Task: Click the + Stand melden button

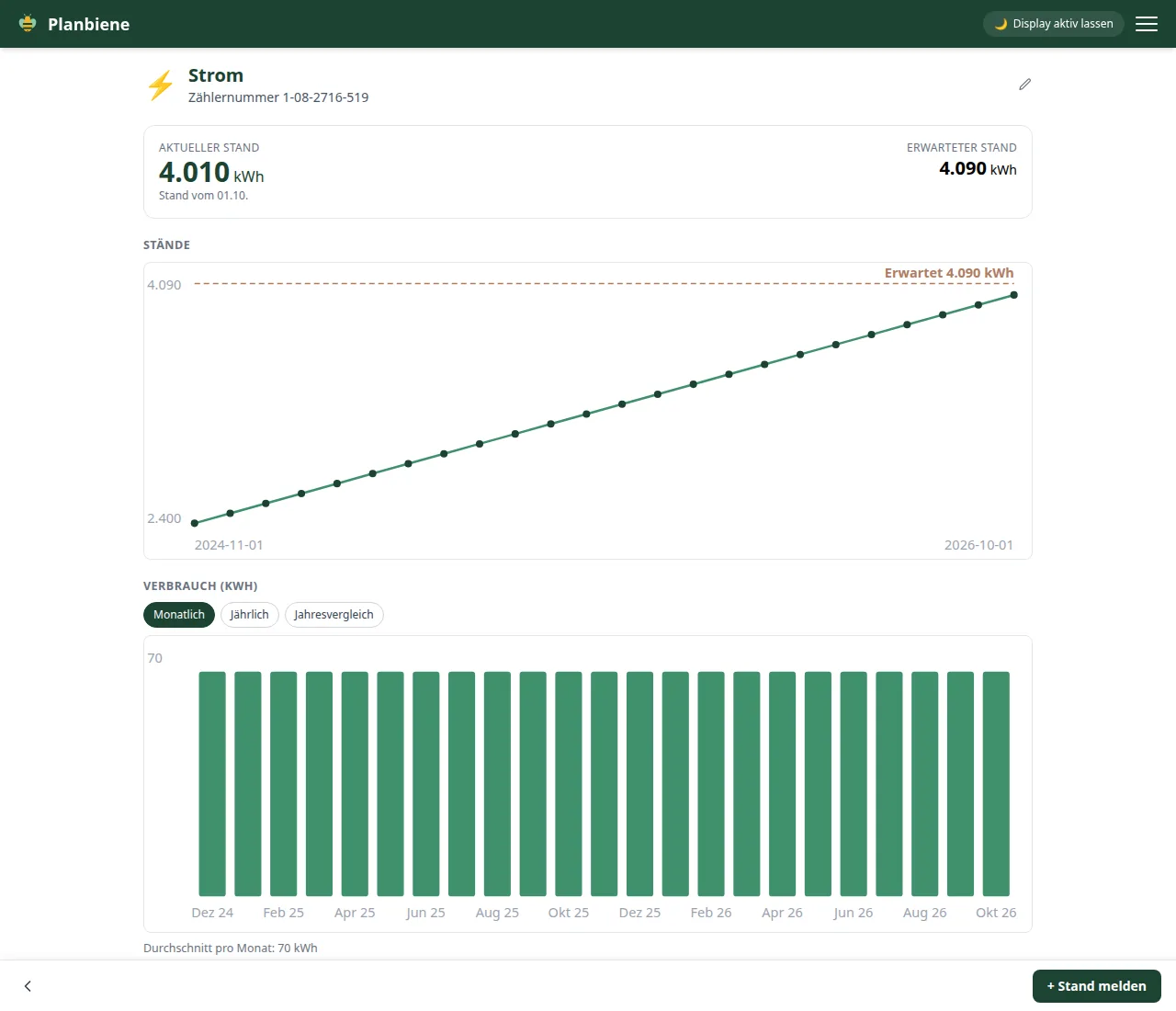Action: point(1097,986)
